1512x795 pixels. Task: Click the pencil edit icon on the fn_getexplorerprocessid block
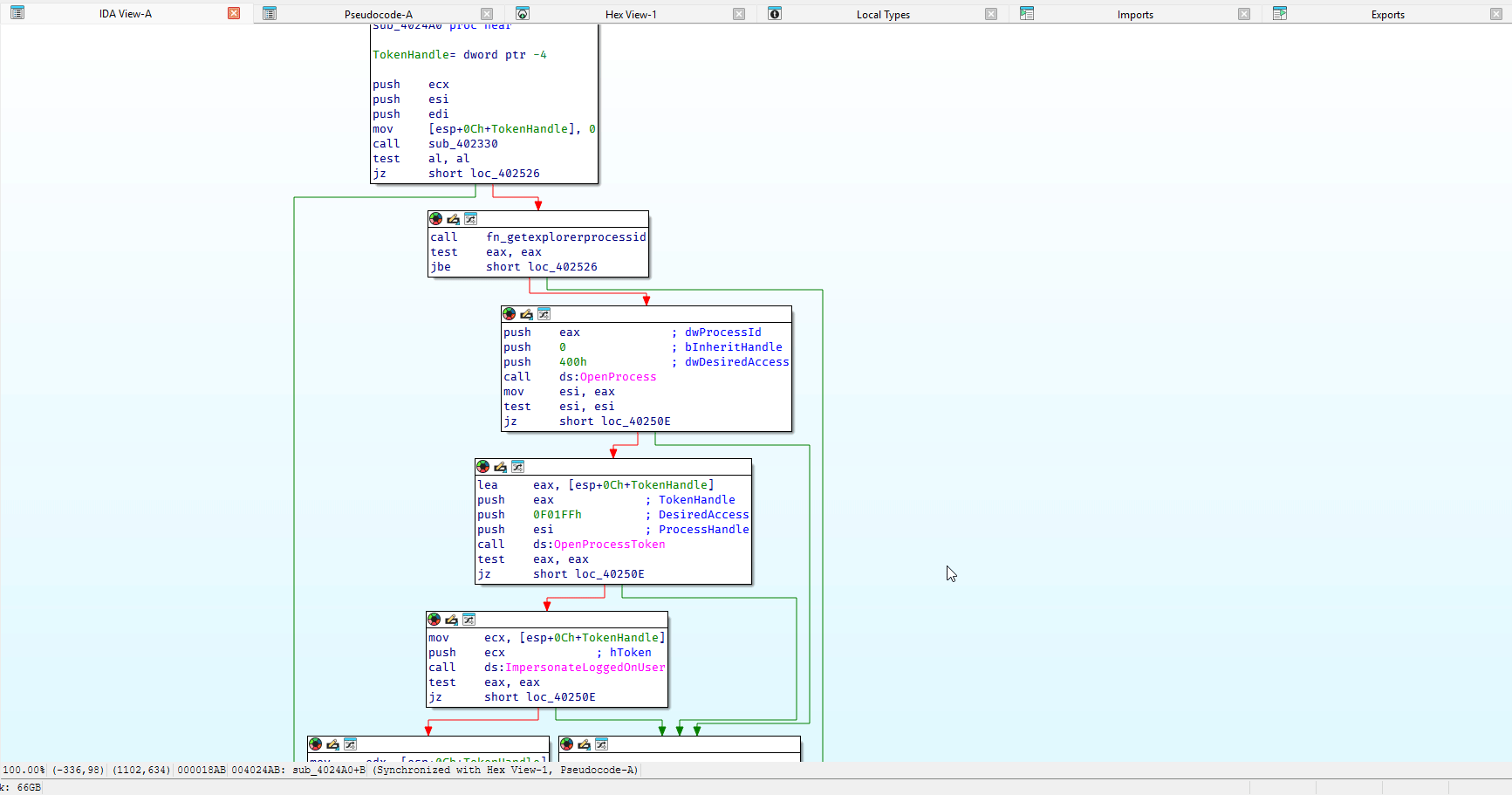453,219
